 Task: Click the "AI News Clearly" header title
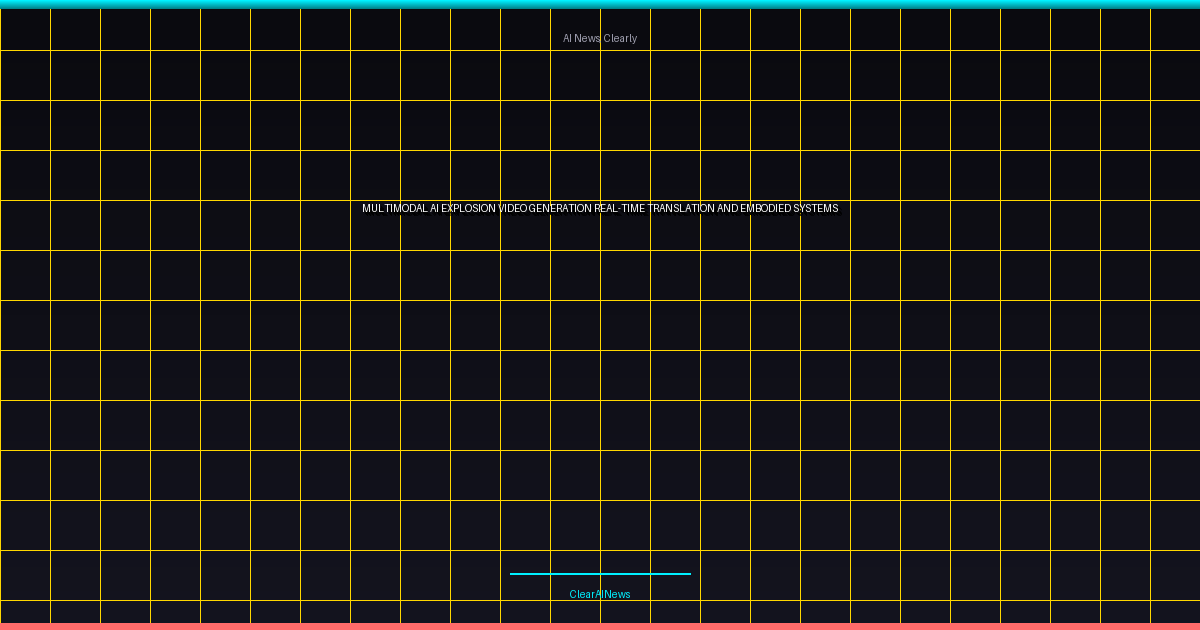(600, 39)
